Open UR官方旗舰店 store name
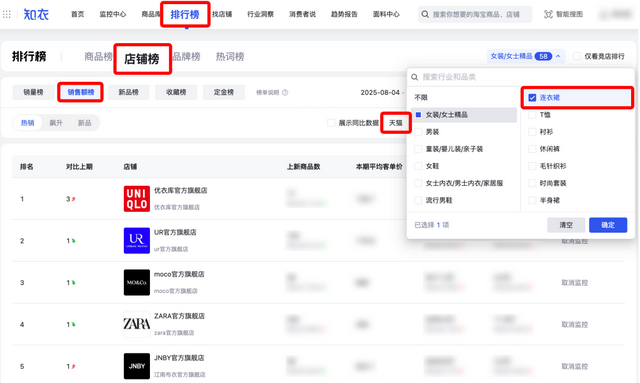Viewport: 640px width, 383px height. coord(175,232)
